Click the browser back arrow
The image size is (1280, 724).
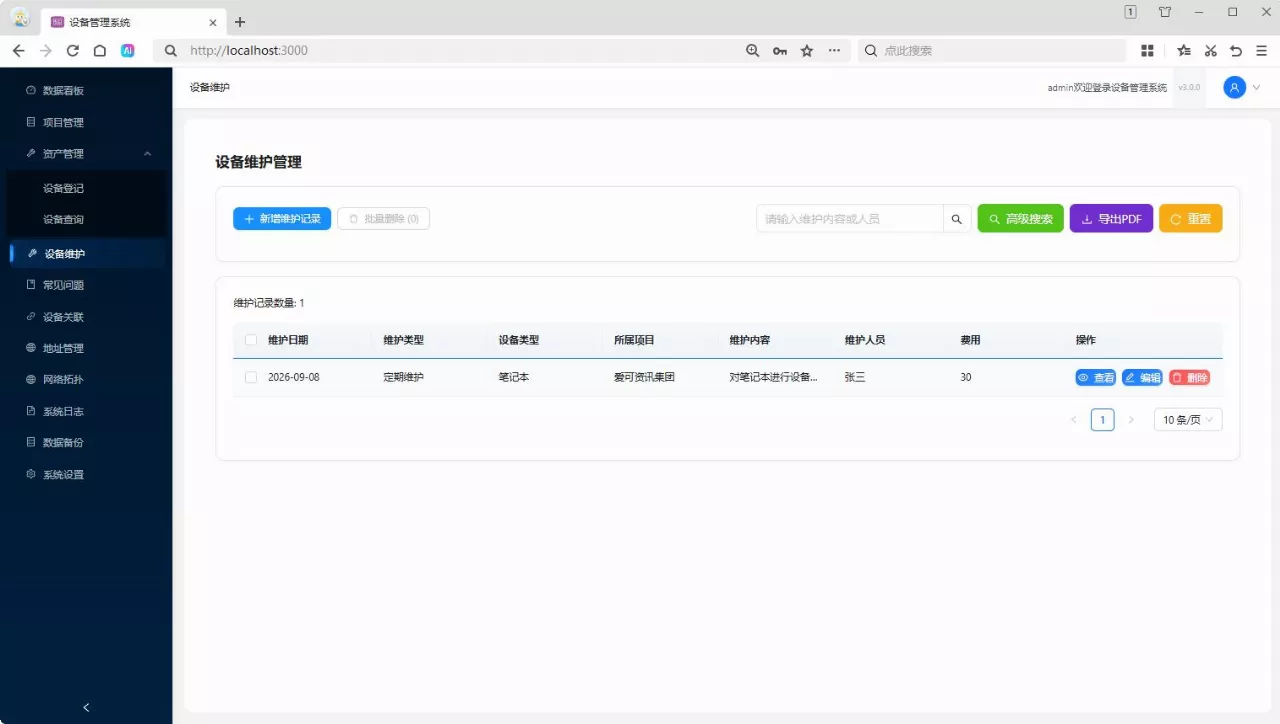coord(18,51)
